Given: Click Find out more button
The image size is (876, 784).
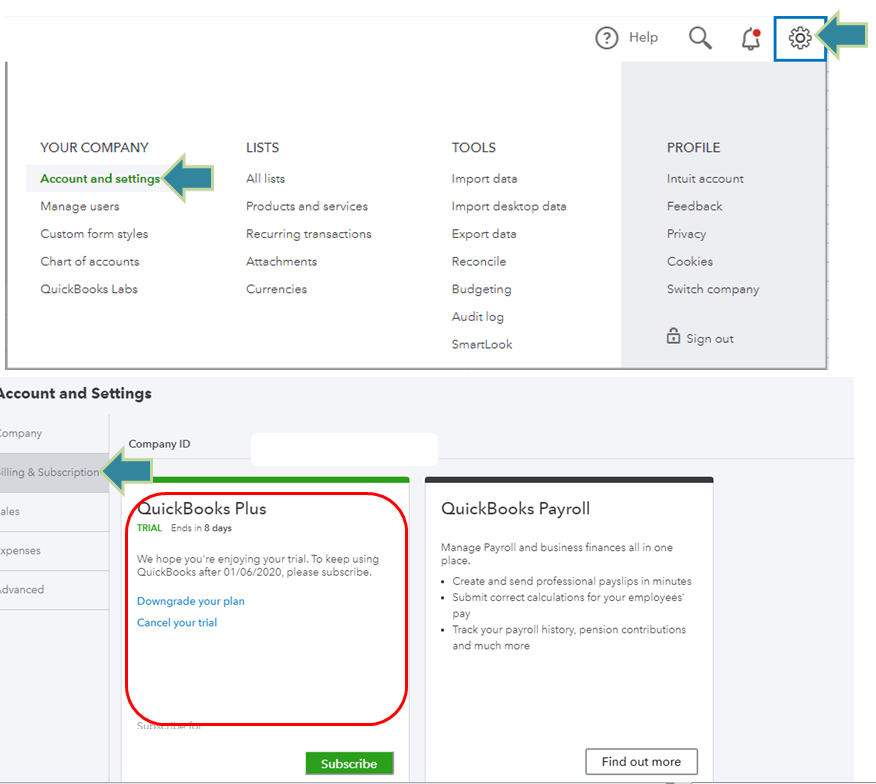Looking at the screenshot, I should coord(641,762).
